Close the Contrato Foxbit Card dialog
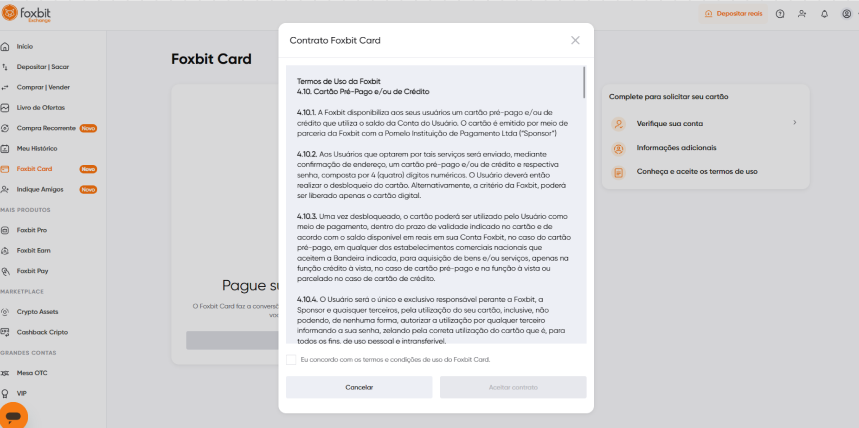859x428 pixels. [575, 40]
